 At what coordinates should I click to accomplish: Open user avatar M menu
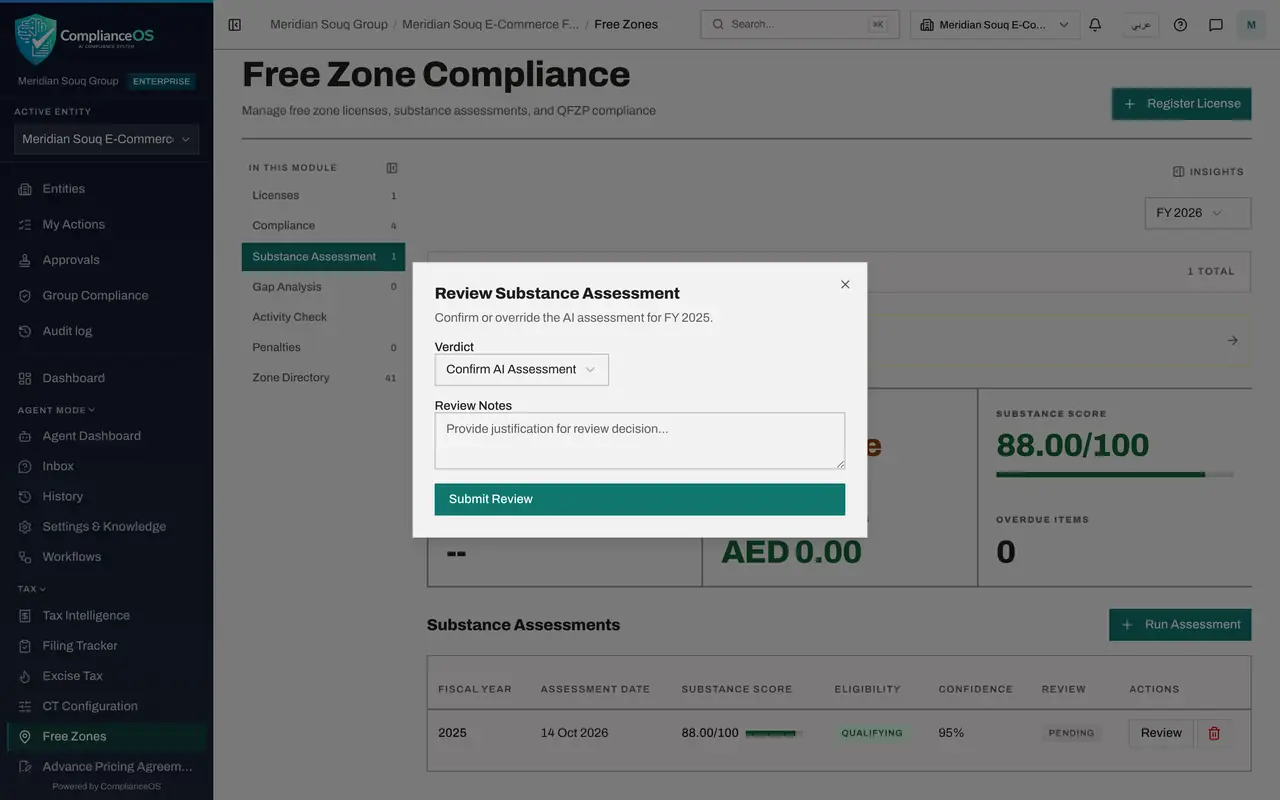tap(1251, 25)
